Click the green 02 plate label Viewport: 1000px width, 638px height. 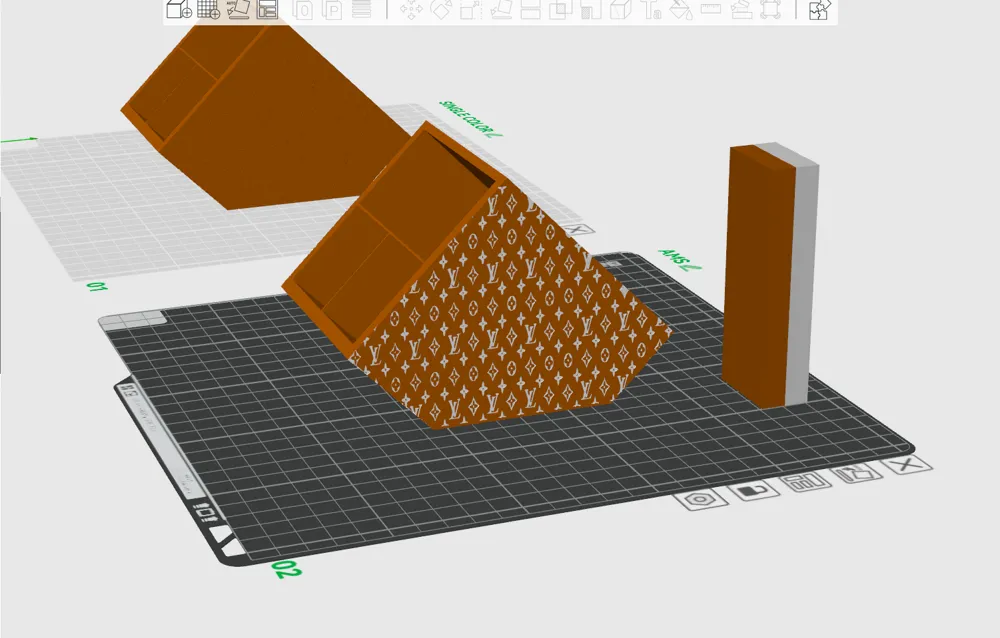pyautogui.click(x=286, y=569)
